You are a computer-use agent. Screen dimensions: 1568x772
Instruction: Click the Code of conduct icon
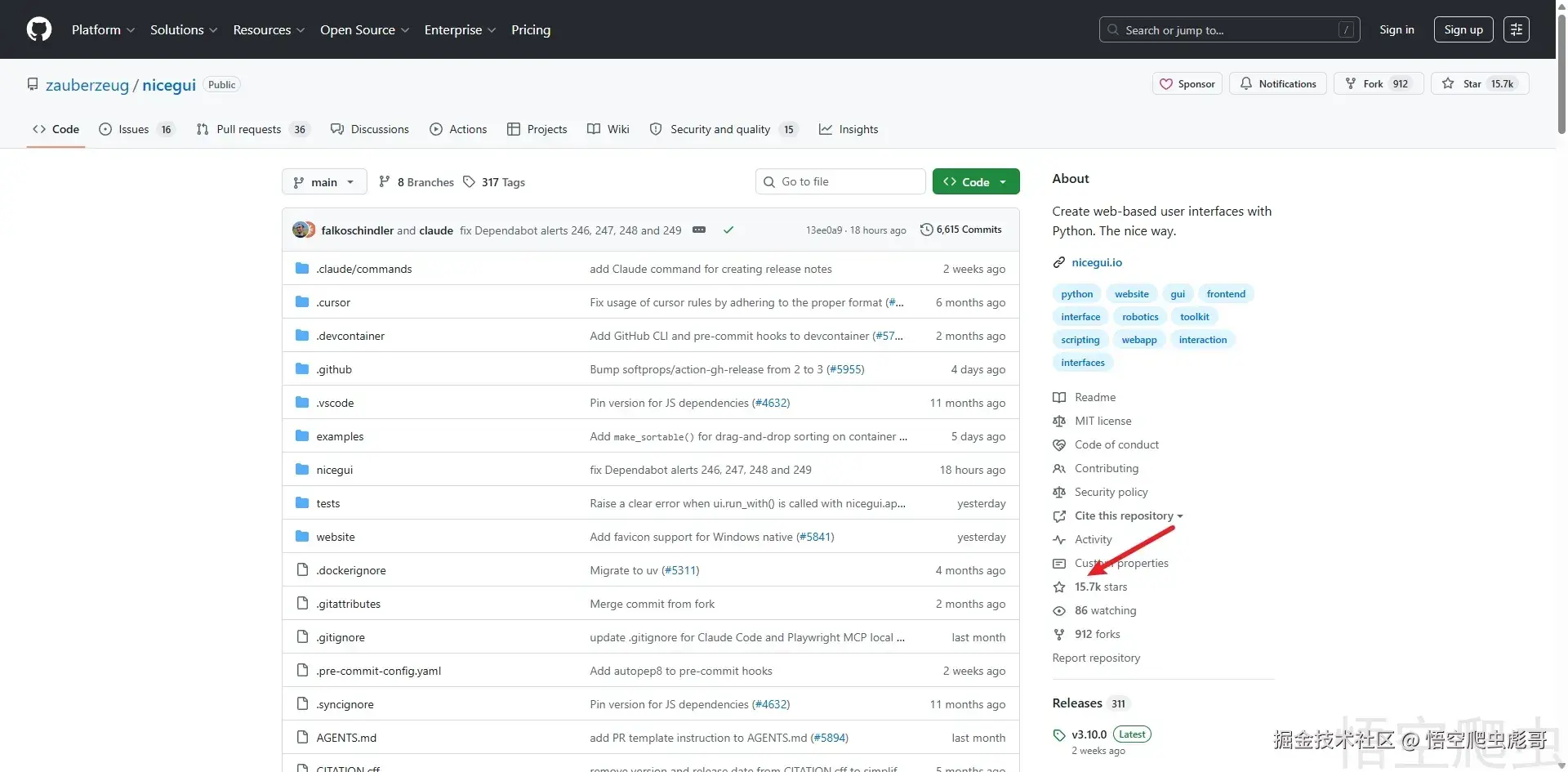pyautogui.click(x=1059, y=444)
